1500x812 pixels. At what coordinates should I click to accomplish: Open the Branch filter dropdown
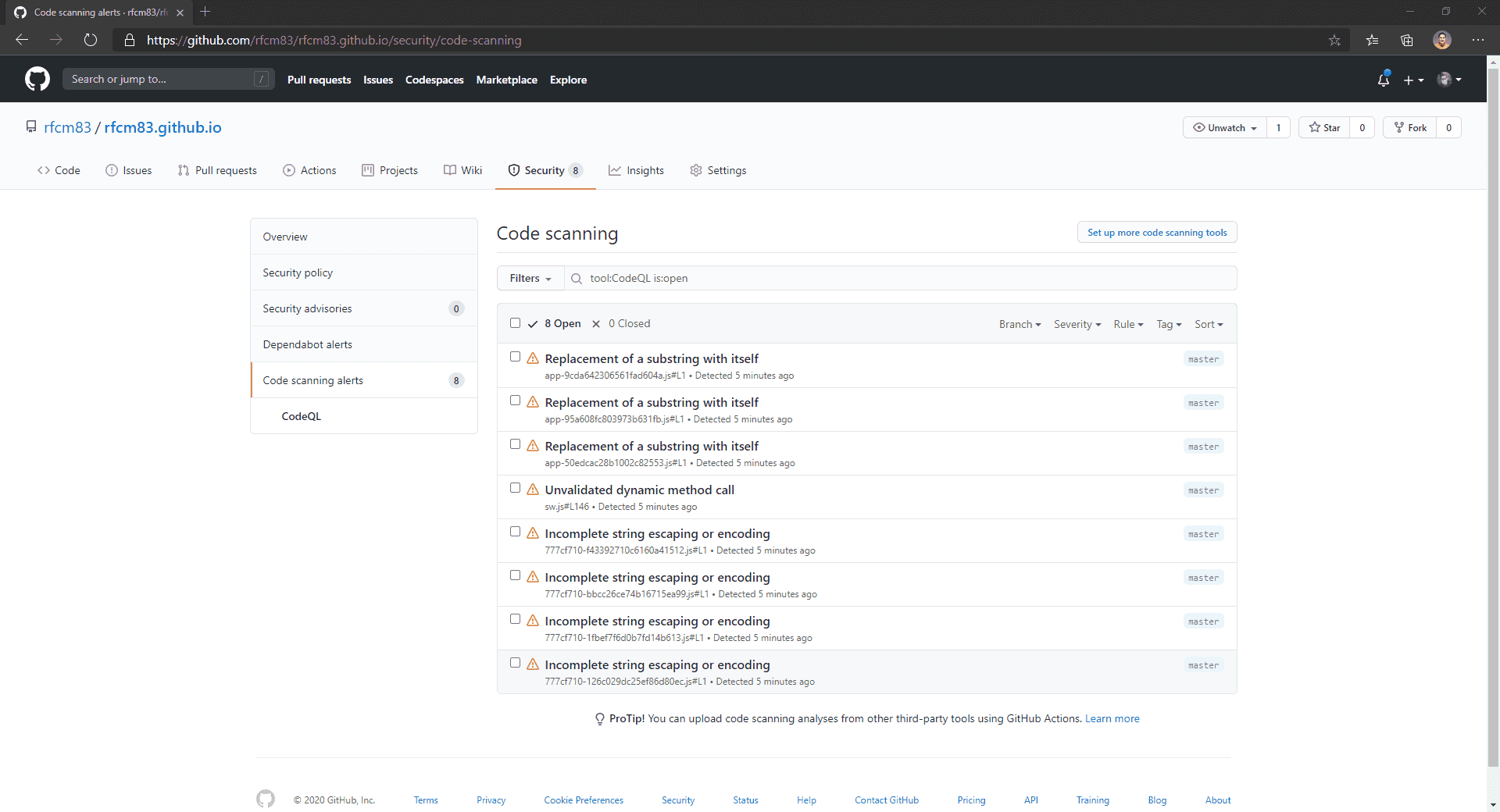(x=1020, y=324)
